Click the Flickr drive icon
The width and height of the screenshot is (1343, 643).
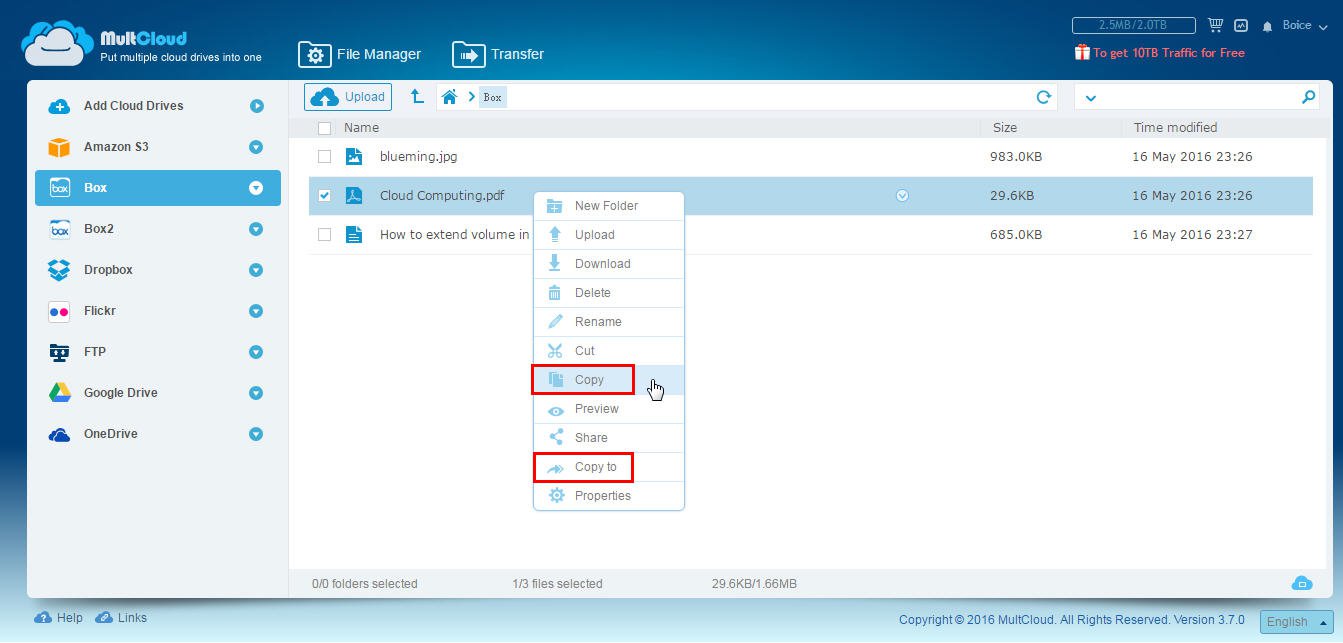pos(60,311)
